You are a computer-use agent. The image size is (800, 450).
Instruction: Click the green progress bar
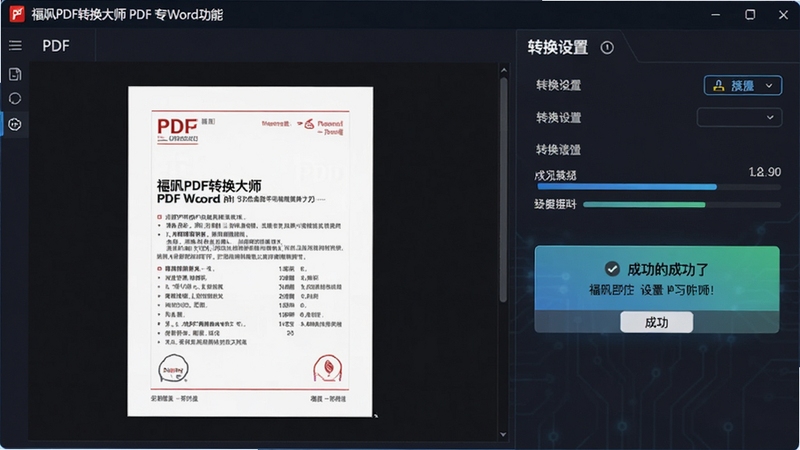click(x=682, y=205)
